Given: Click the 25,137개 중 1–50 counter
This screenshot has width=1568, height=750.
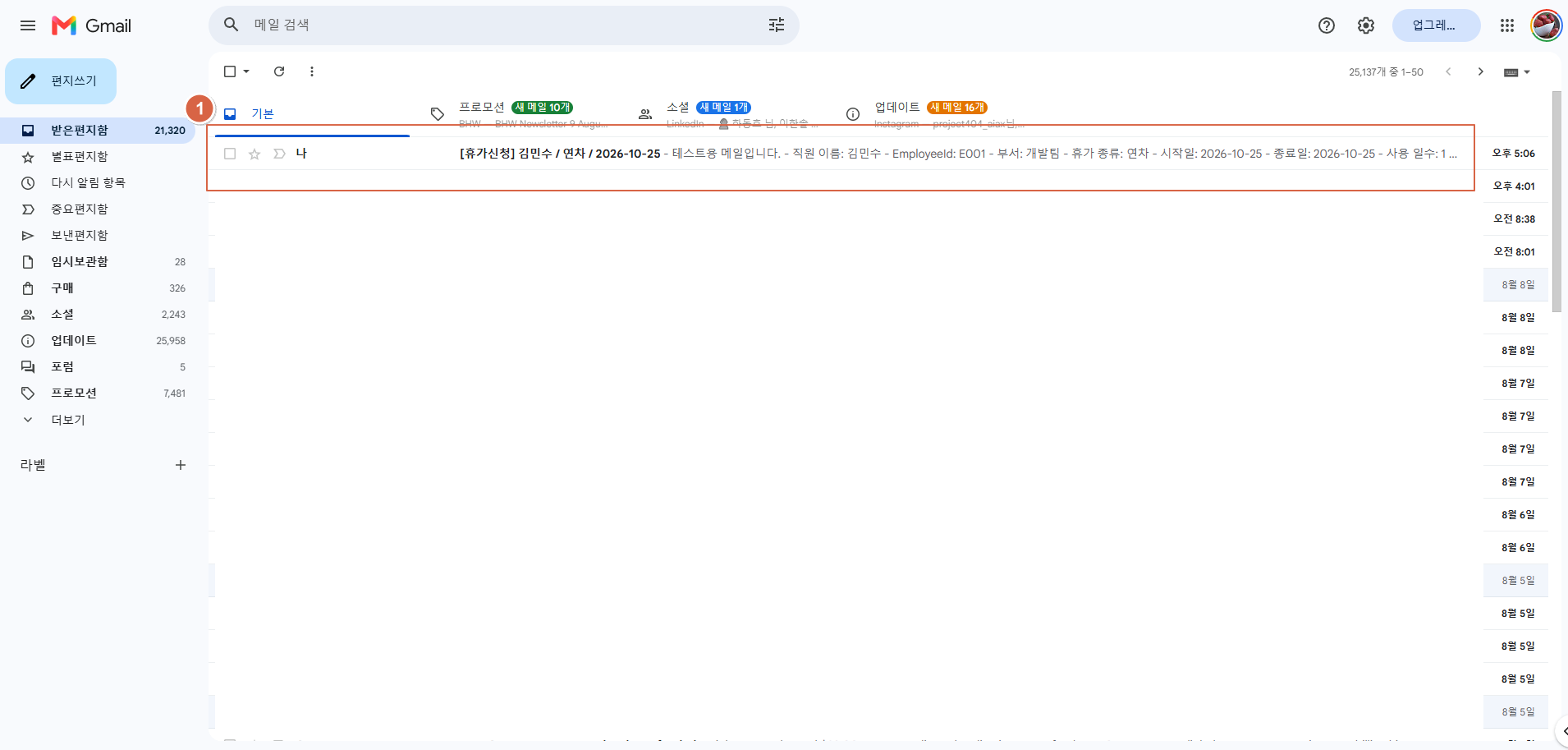Looking at the screenshot, I should 1386,72.
